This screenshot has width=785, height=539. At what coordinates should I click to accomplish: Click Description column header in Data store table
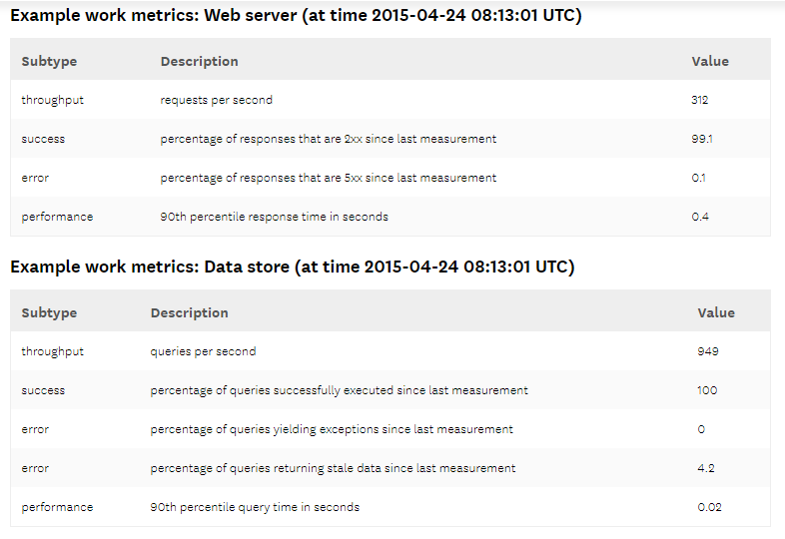pyautogui.click(x=189, y=313)
